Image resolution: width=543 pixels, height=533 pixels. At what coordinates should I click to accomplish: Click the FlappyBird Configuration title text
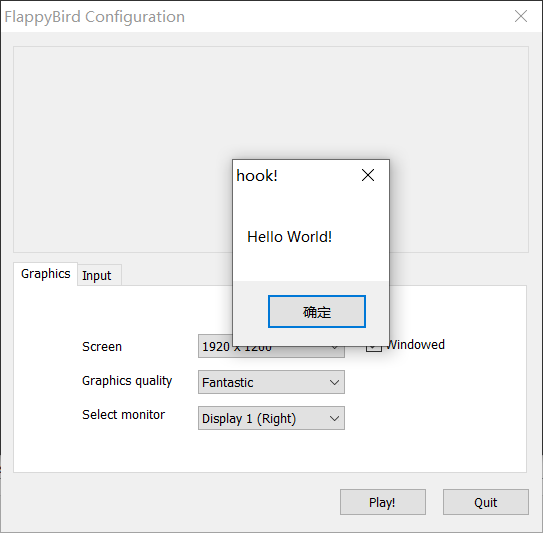[x=95, y=17]
